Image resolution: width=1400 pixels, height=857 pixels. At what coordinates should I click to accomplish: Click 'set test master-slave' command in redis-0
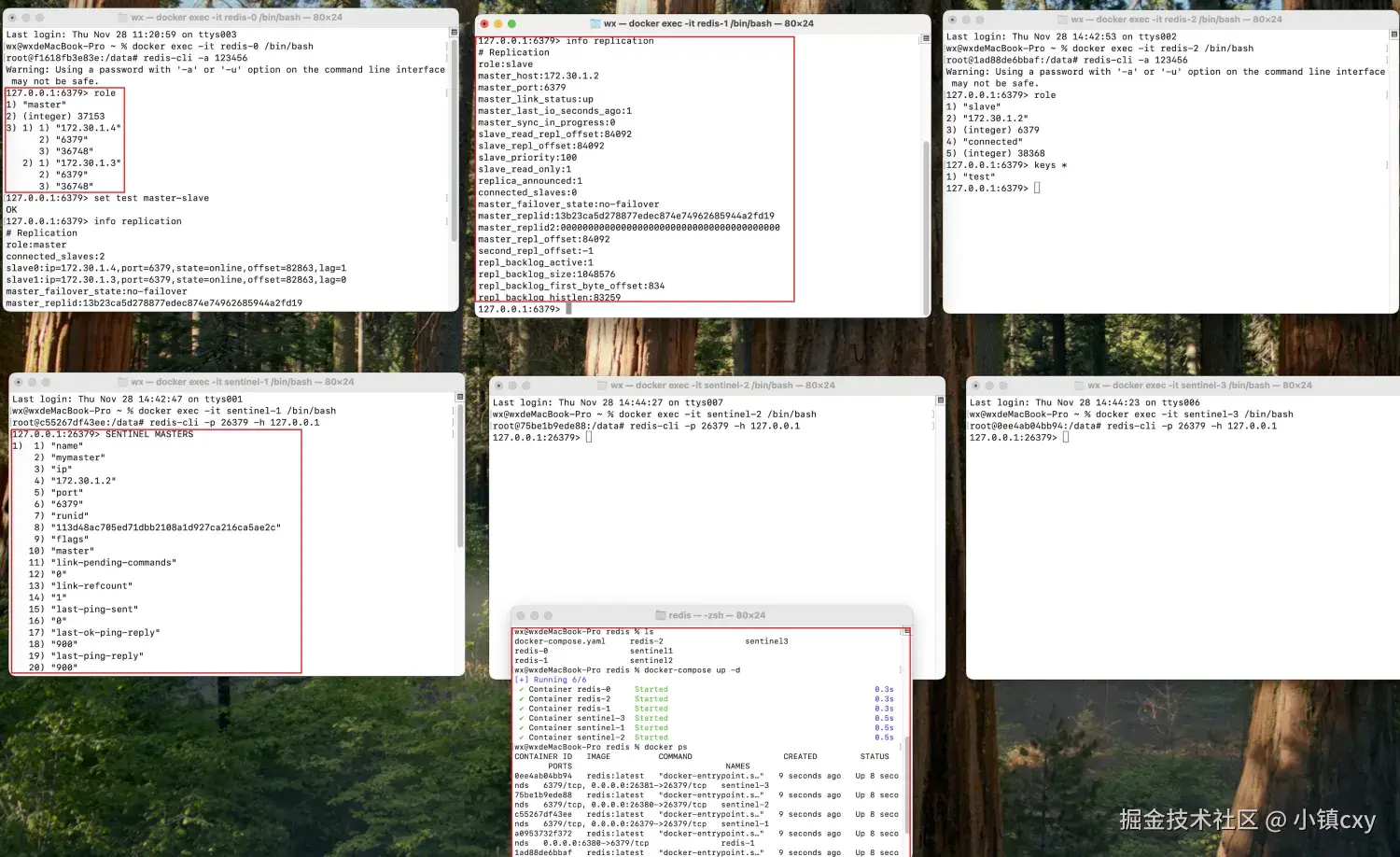tap(151, 198)
